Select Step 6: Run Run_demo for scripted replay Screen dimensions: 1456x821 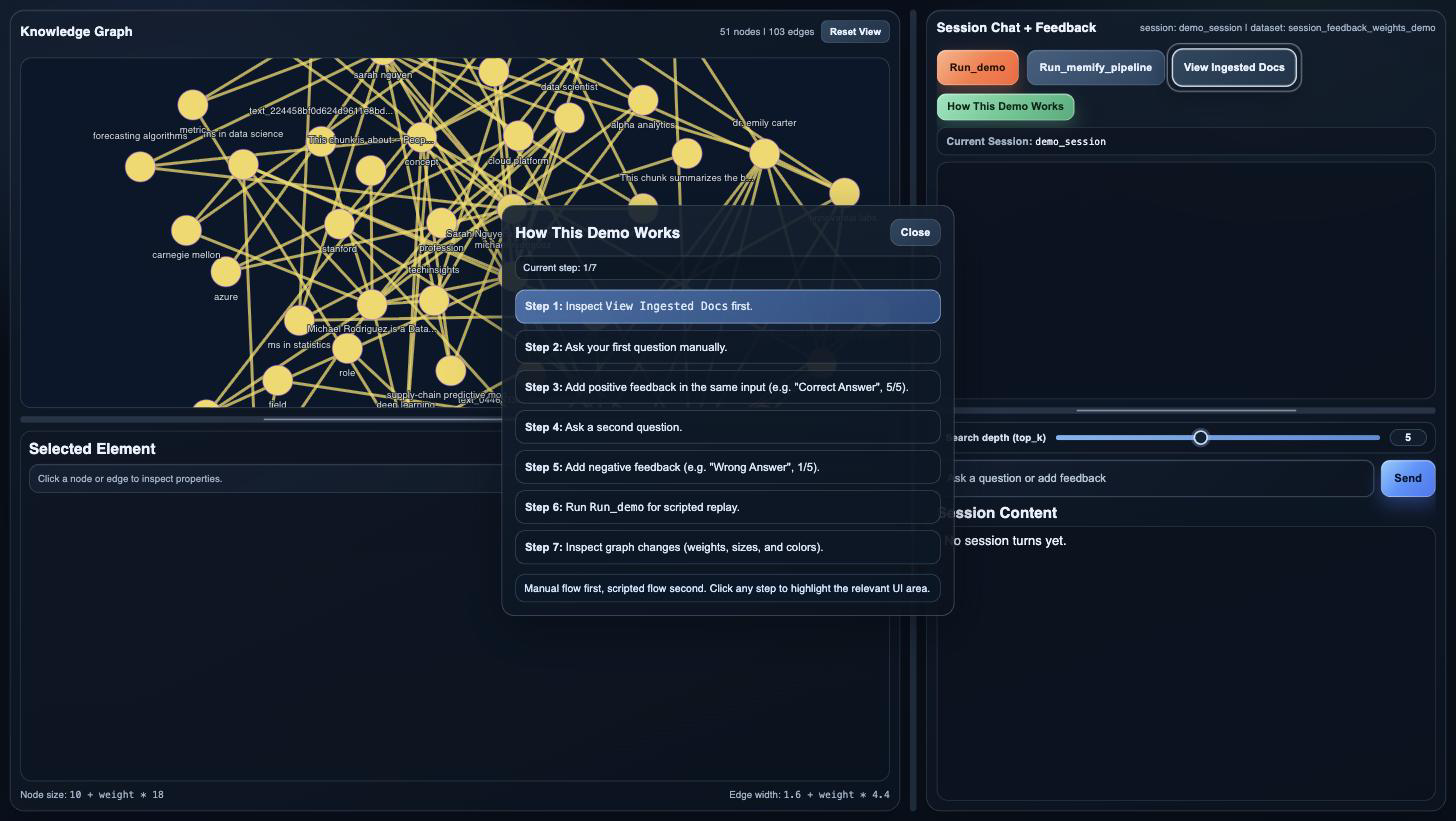coord(728,507)
